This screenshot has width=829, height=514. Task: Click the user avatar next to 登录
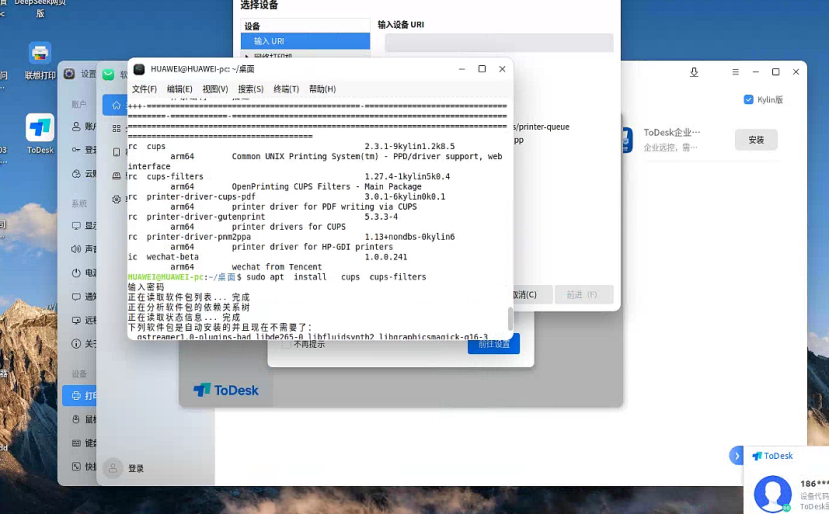[113, 468]
